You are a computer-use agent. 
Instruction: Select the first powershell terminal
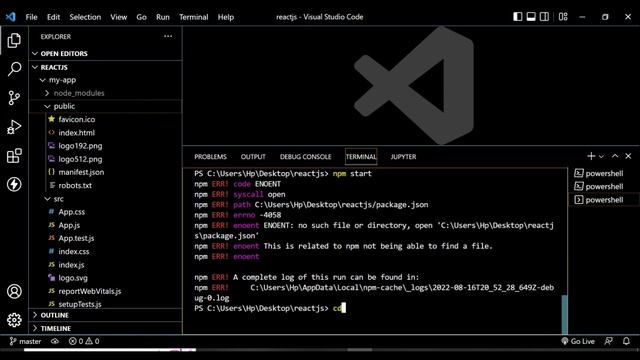click(604, 173)
